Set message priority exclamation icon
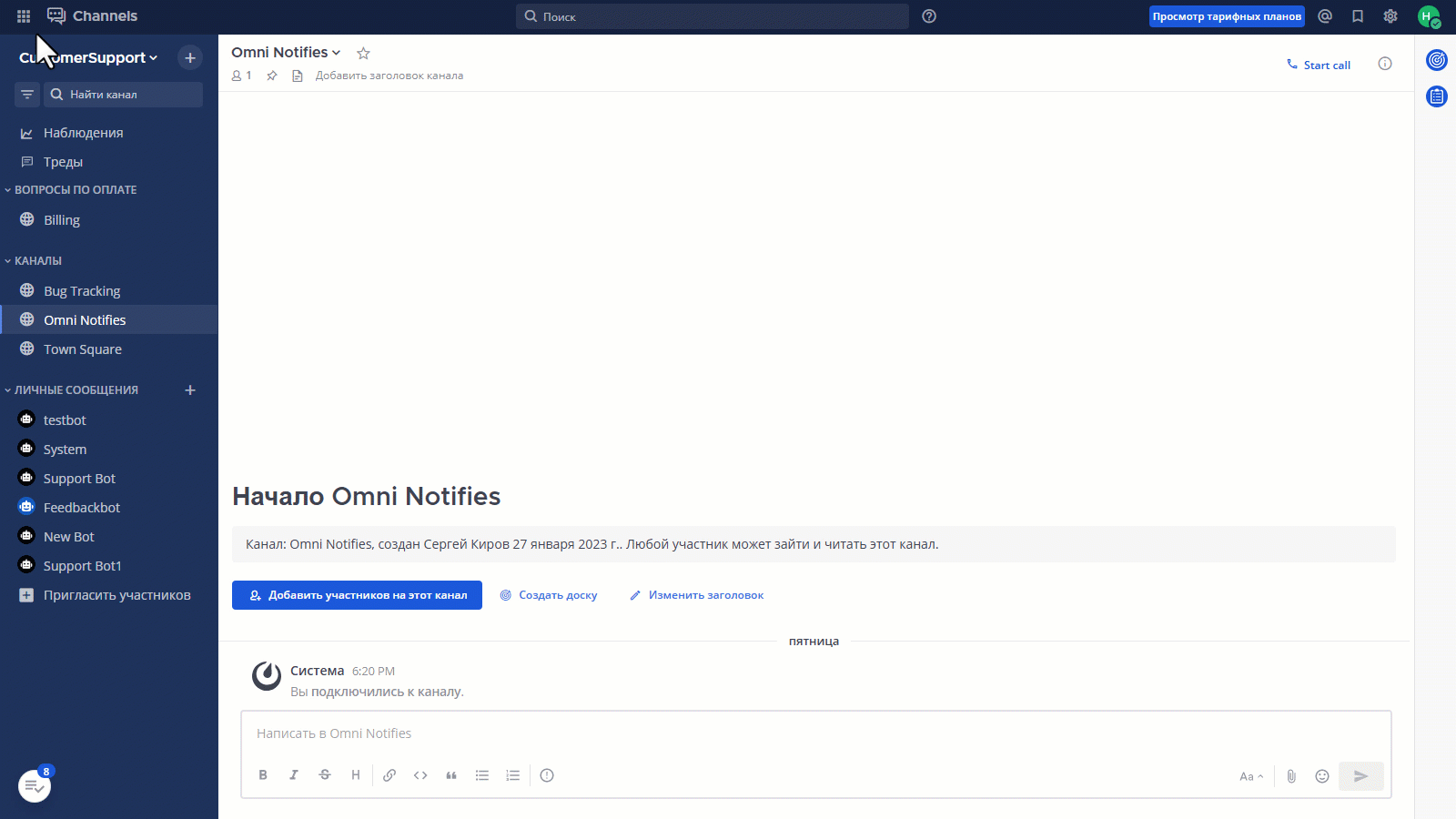1456x819 pixels. [x=547, y=775]
